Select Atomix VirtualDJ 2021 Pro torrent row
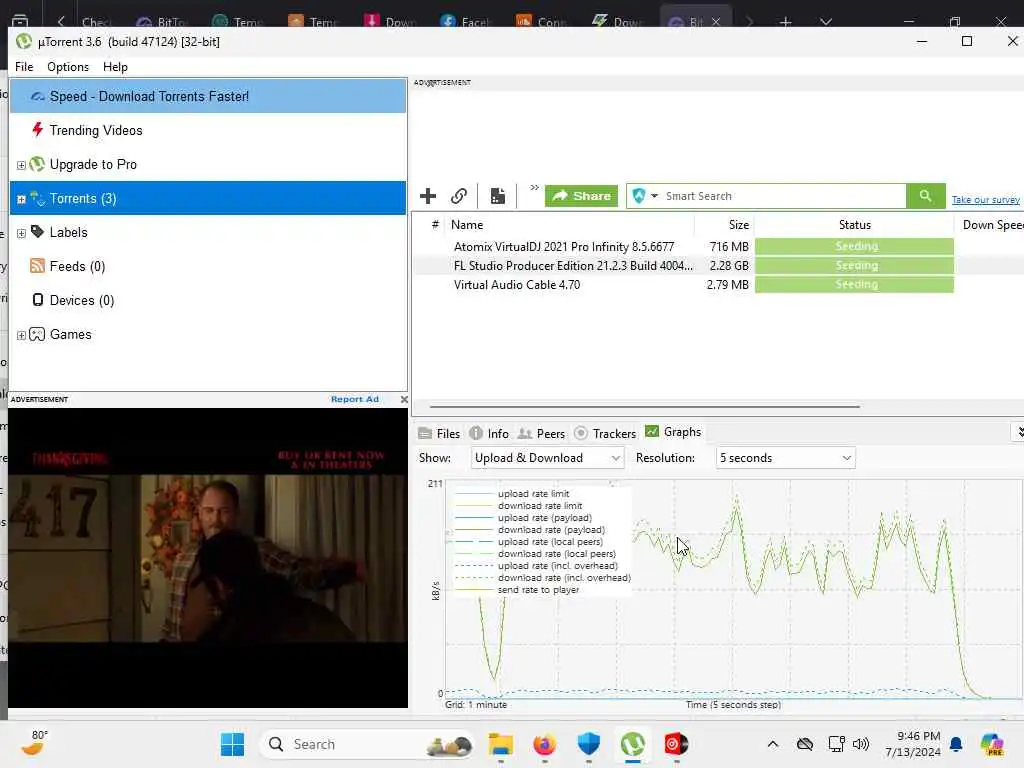 (717, 246)
